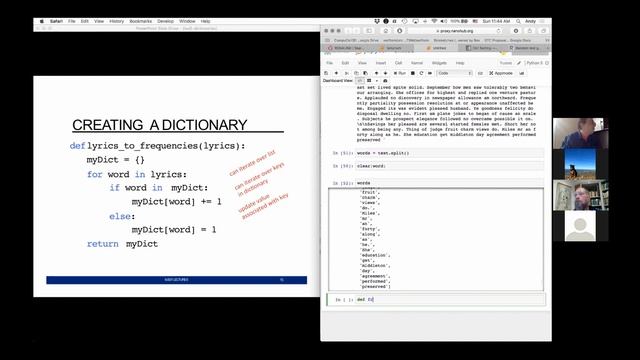Move selected cell down
This screenshot has width=640, height=360.
[385, 73]
